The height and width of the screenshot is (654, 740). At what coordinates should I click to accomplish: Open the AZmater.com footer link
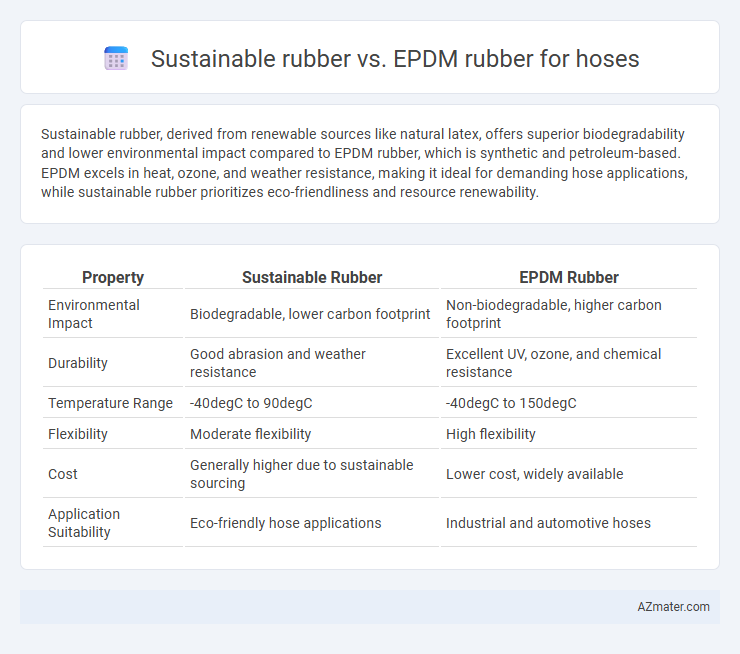point(673,607)
